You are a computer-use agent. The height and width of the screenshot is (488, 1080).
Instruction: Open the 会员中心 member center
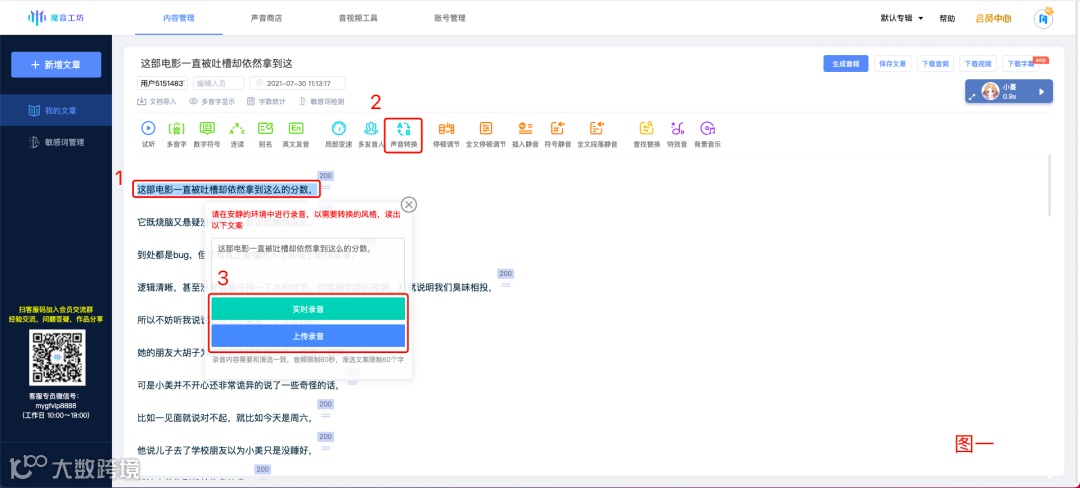coord(993,19)
